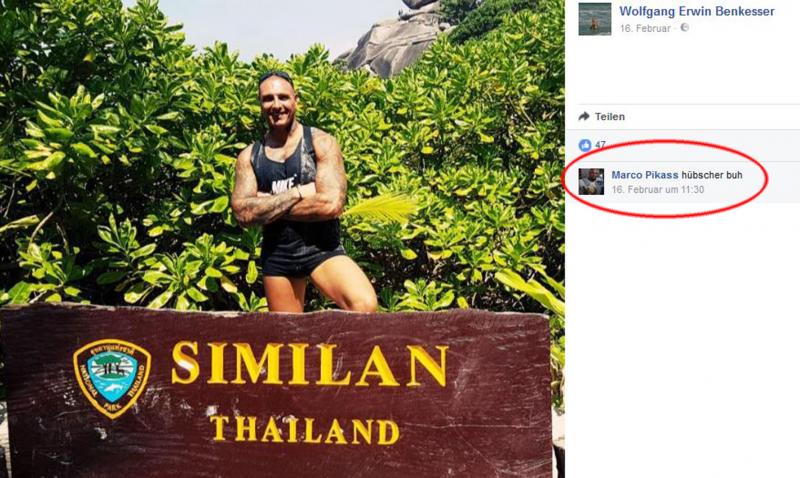Click the Teilen share text
800x478 pixels.
tap(610, 116)
